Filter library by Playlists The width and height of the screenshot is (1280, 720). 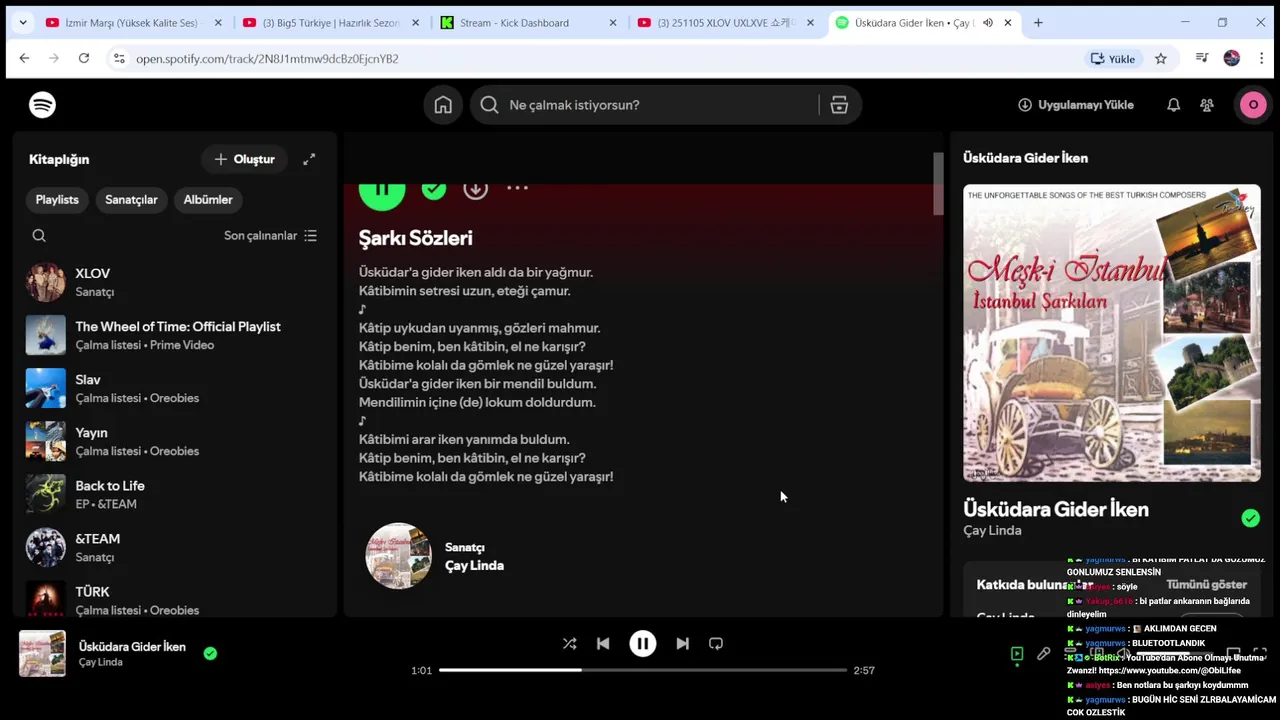coord(57,200)
